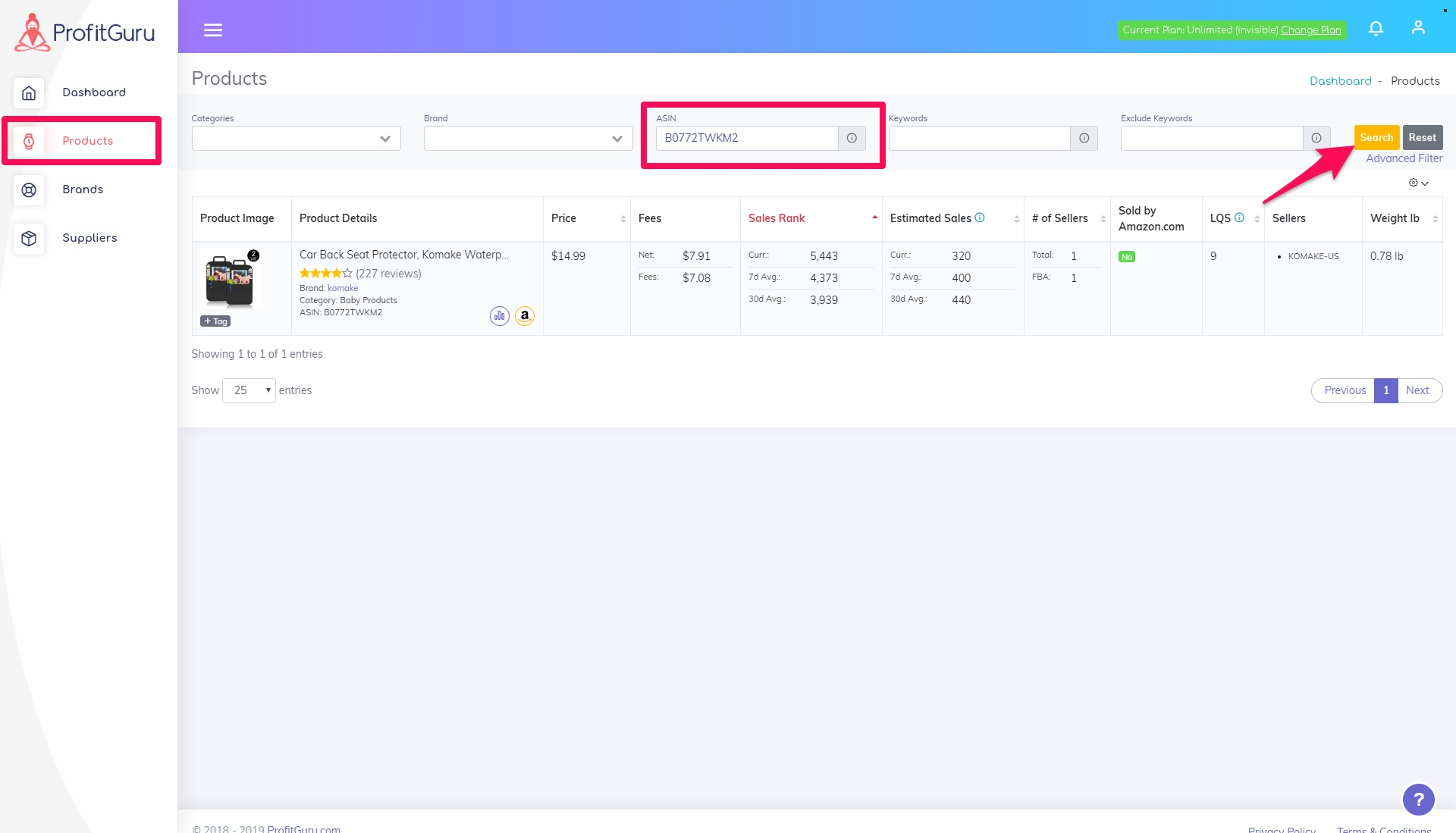The image size is (1456, 833).
Task: Click the LQS info icon
Action: (x=1240, y=218)
